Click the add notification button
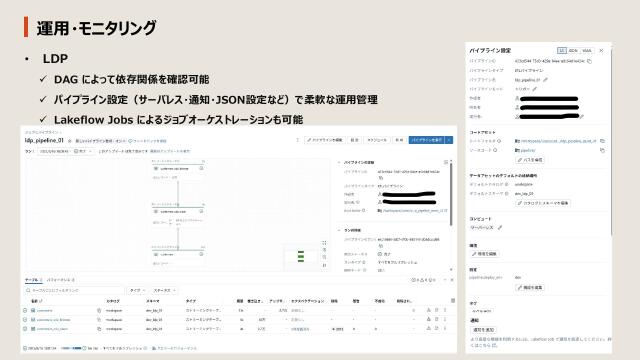 pyautogui.click(x=483, y=330)
